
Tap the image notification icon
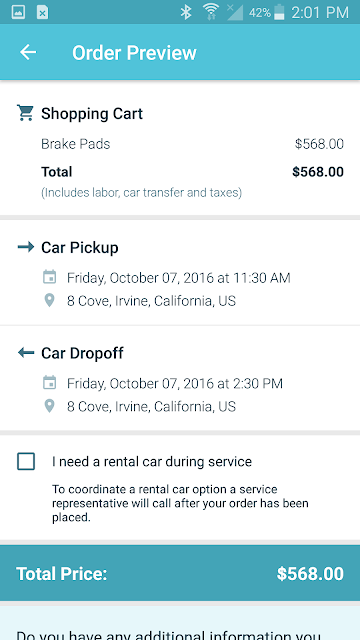coord(18,12)
